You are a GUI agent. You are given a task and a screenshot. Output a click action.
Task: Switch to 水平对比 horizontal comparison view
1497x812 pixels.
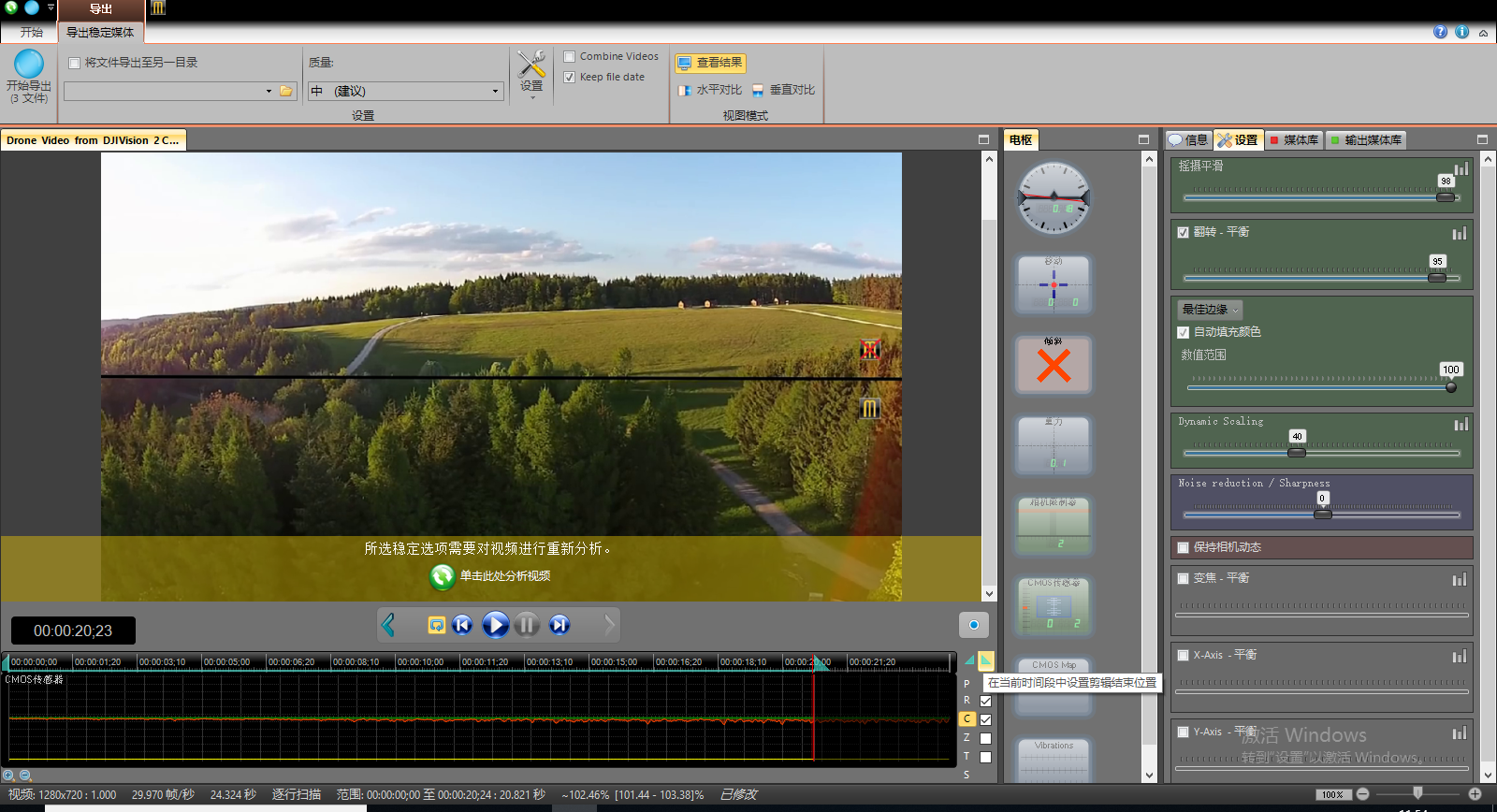tap(709, 90)
